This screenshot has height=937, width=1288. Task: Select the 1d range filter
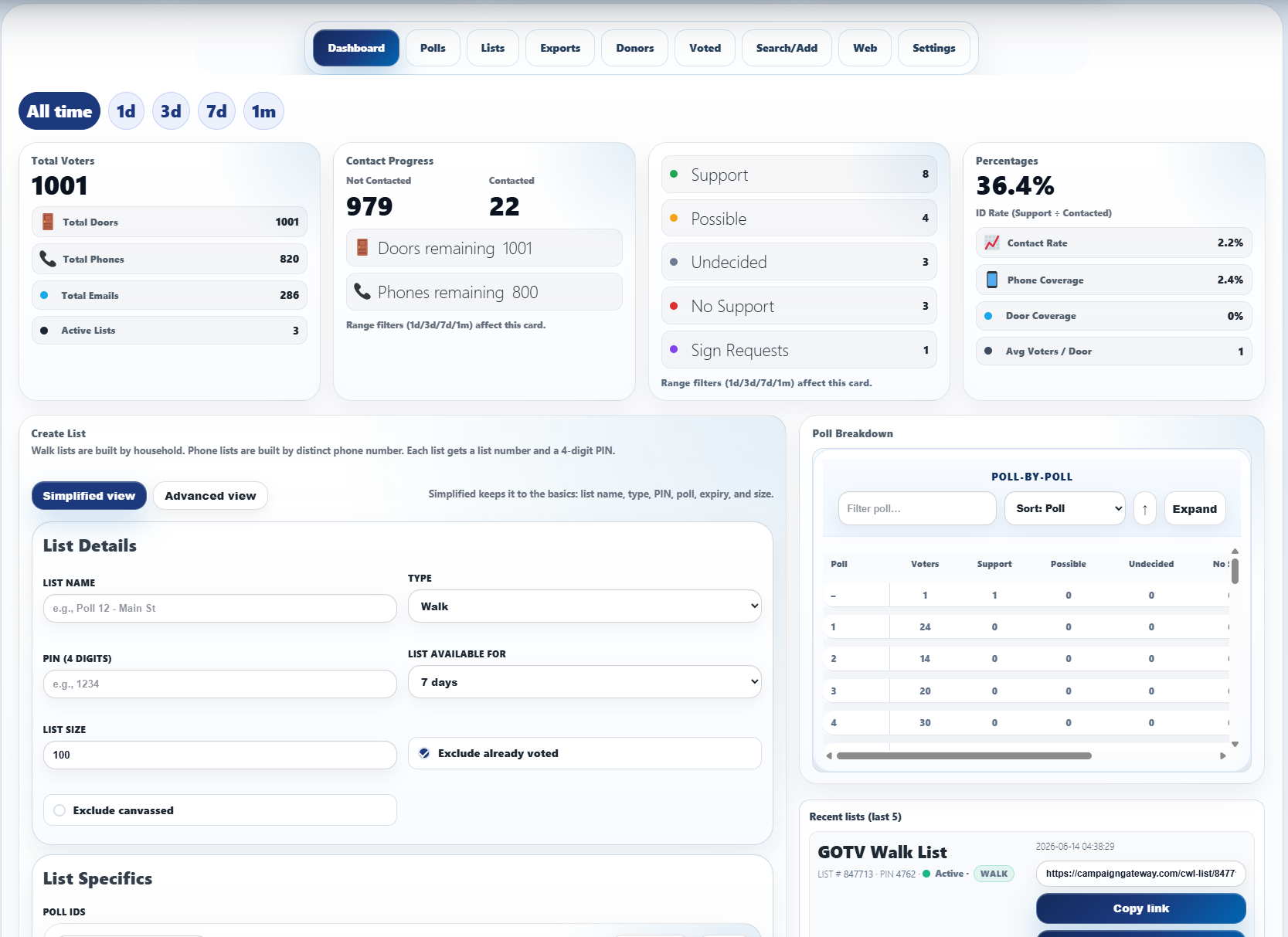pos(126,111)
